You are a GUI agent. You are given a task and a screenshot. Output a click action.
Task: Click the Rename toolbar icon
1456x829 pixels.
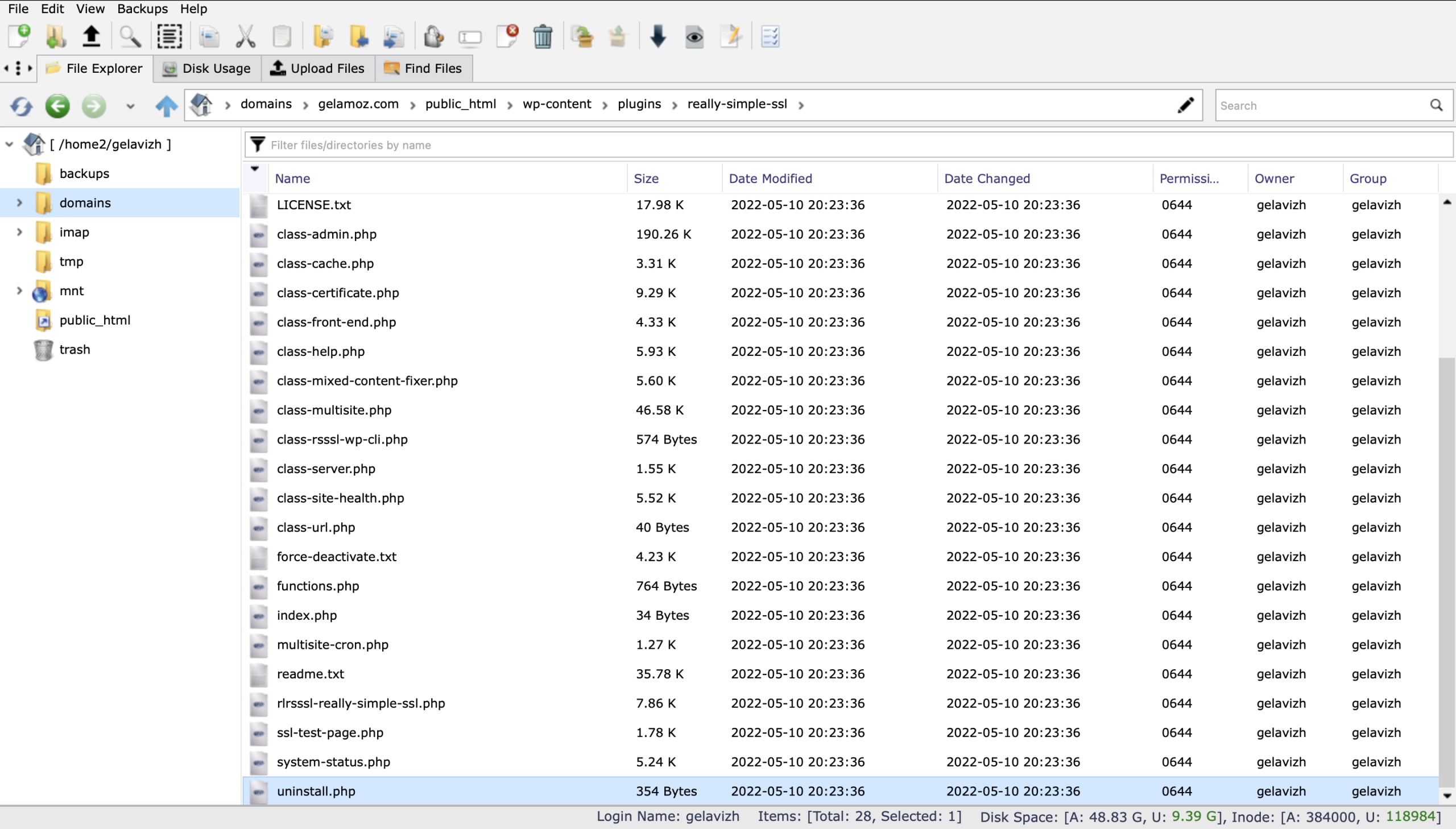[x=470, y=38]
